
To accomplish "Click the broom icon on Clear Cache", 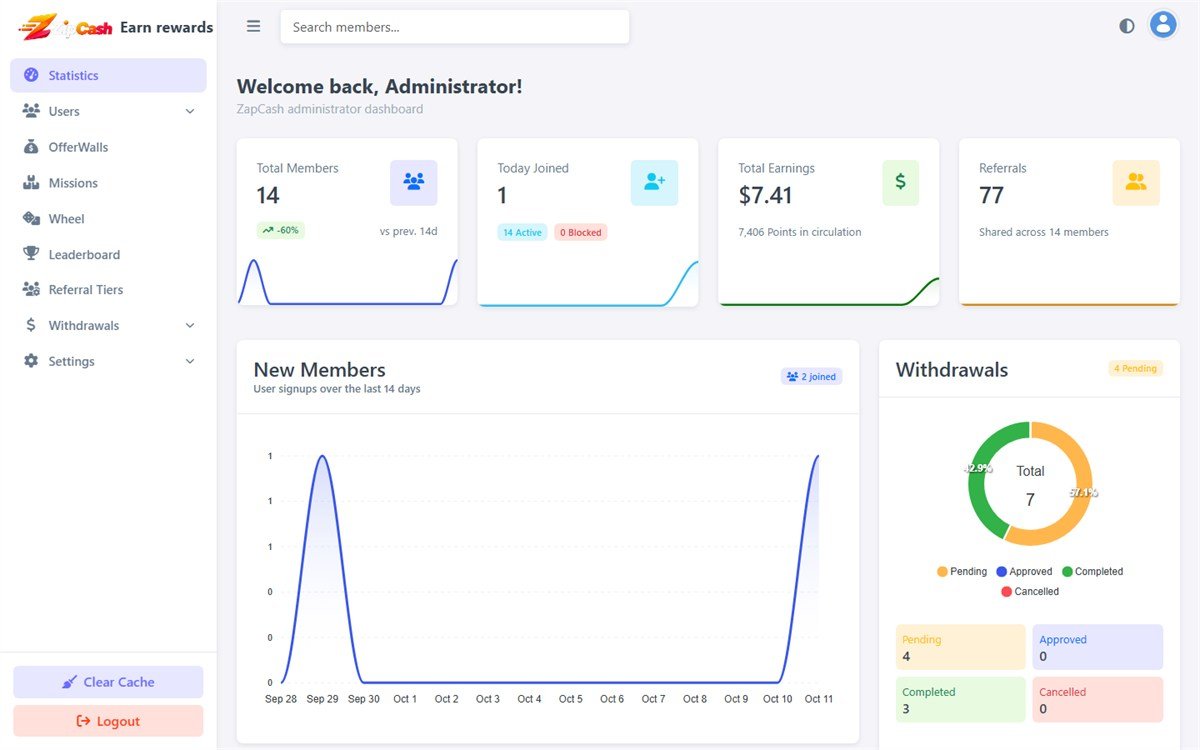I will 69,682.
